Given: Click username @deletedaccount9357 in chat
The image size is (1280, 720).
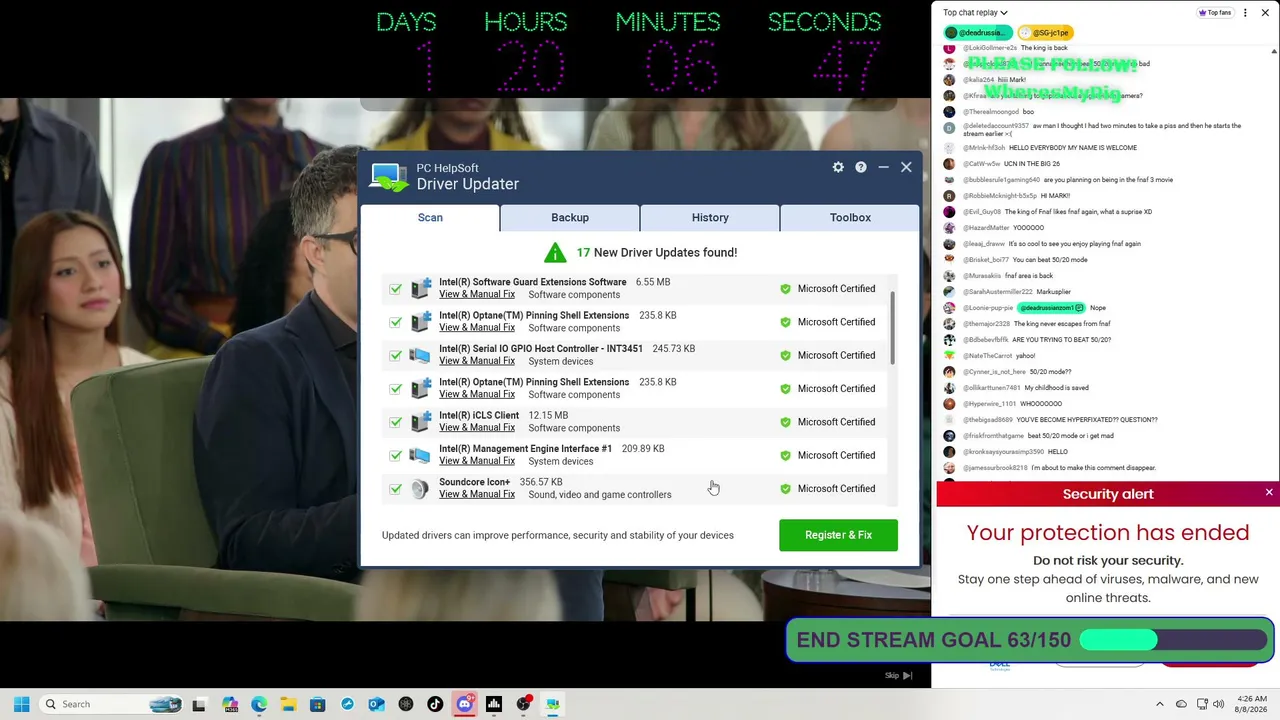Looking at the screenshot, I should pos(996,126).
